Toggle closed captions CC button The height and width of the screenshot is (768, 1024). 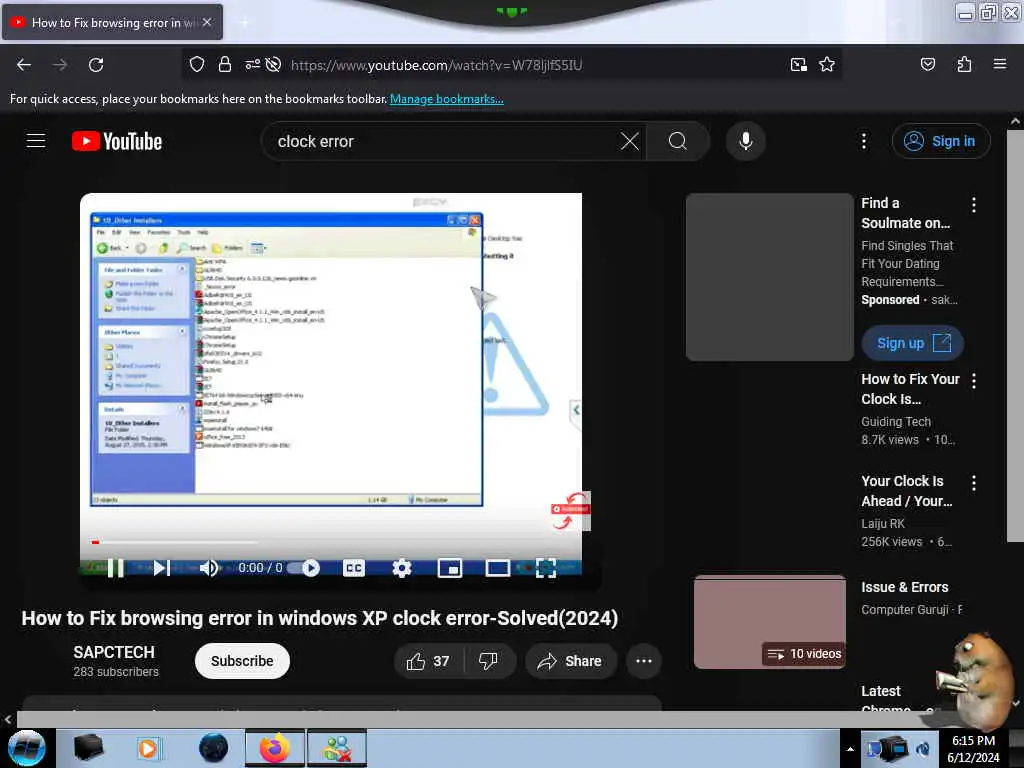point(353,568)
